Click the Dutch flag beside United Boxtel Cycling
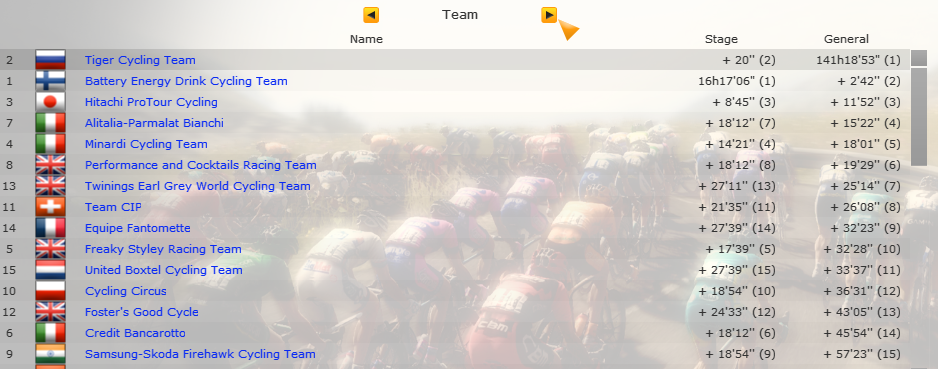 coord(50,270)
